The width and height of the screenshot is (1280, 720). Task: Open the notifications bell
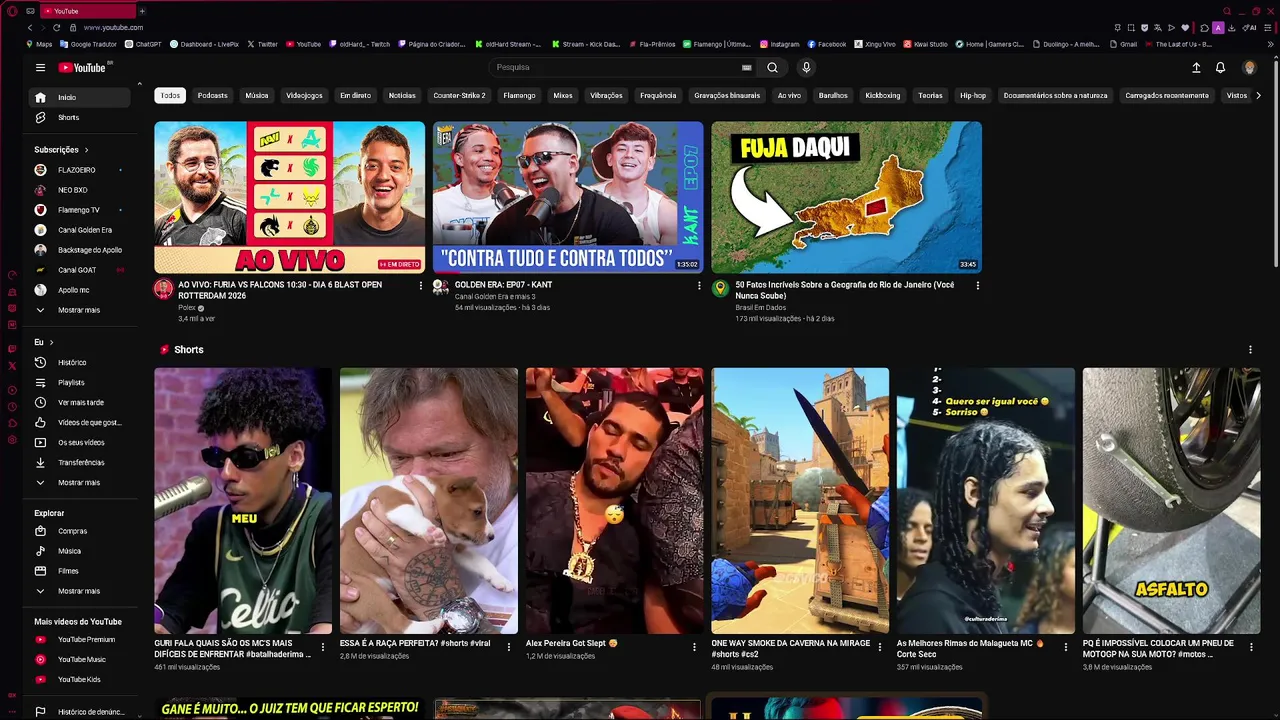[x=1220, y=67]
